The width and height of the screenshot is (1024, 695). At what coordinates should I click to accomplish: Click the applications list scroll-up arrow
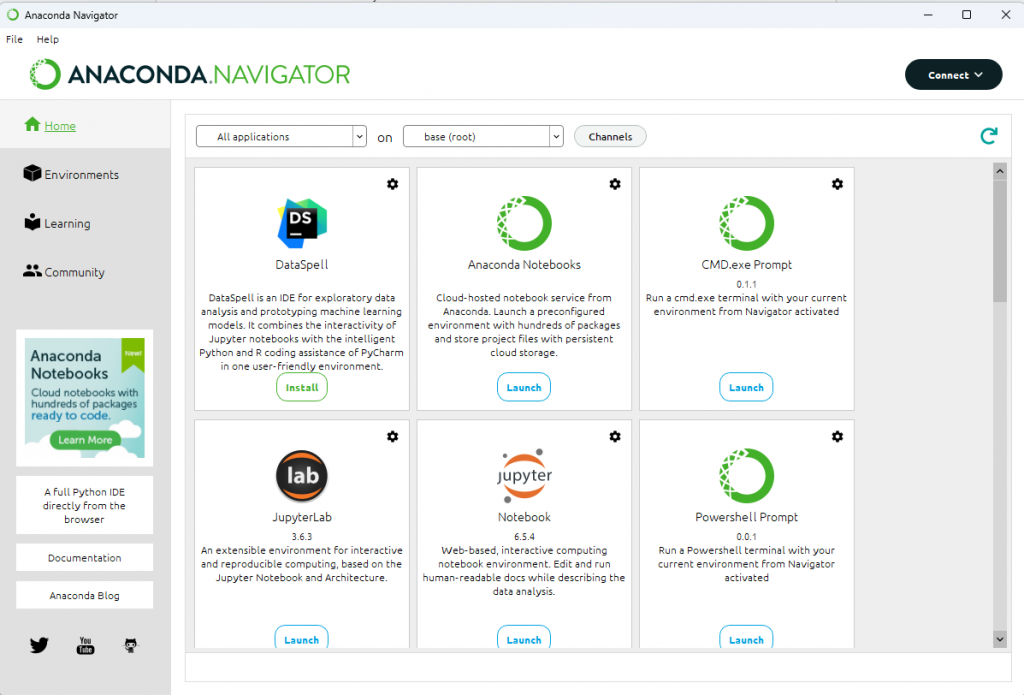pyautogui.click(x=1000, y=171)
